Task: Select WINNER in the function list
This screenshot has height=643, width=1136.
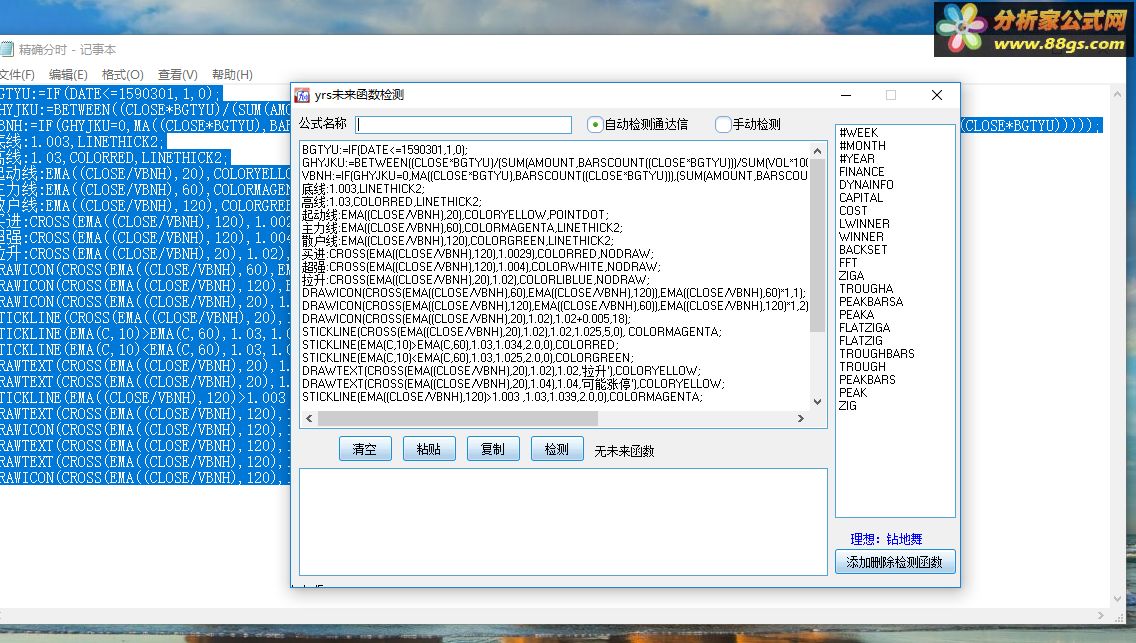Action: 861,237
